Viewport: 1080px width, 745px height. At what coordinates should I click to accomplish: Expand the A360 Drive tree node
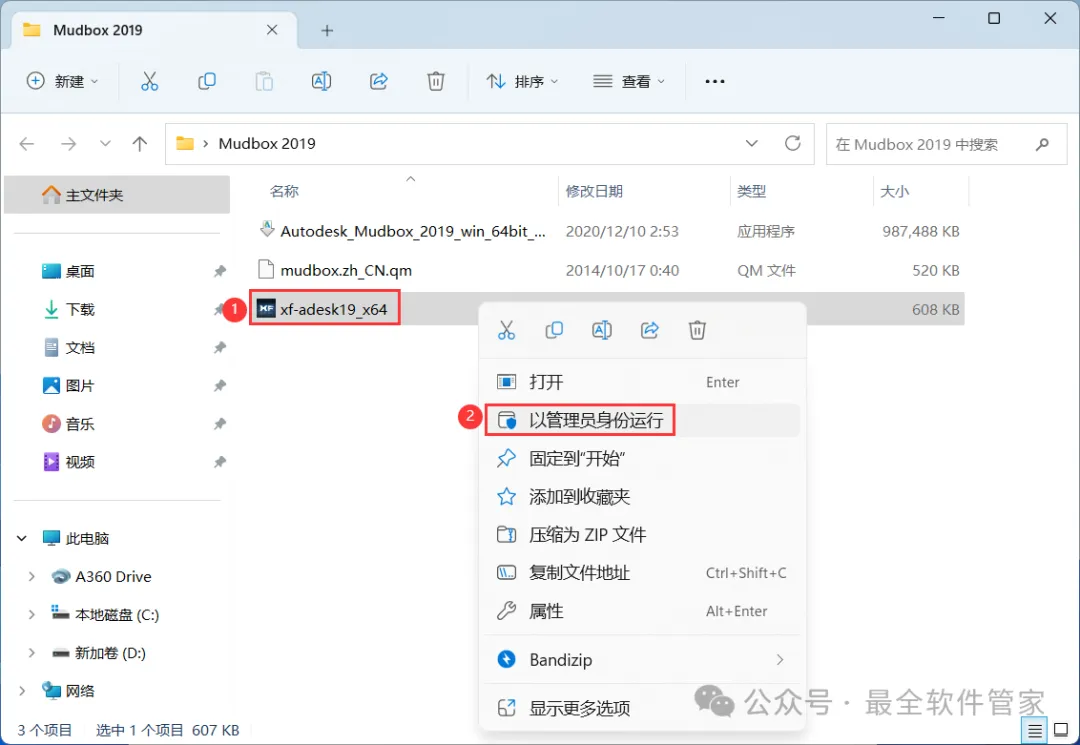coord(32,576)
